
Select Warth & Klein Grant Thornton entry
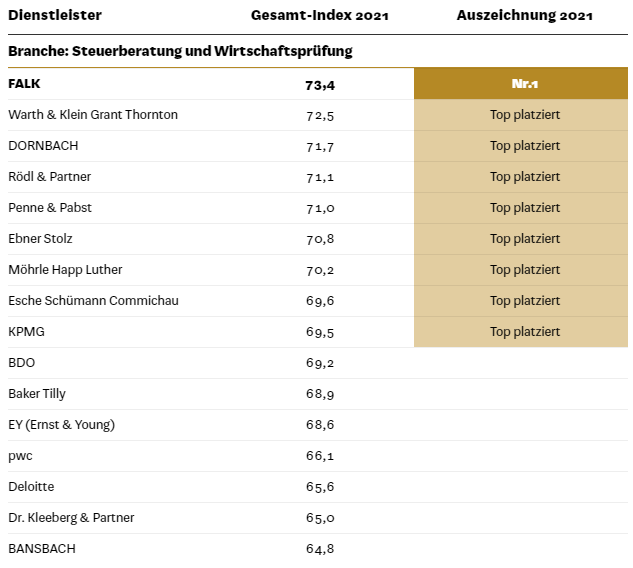click(93, 115)
